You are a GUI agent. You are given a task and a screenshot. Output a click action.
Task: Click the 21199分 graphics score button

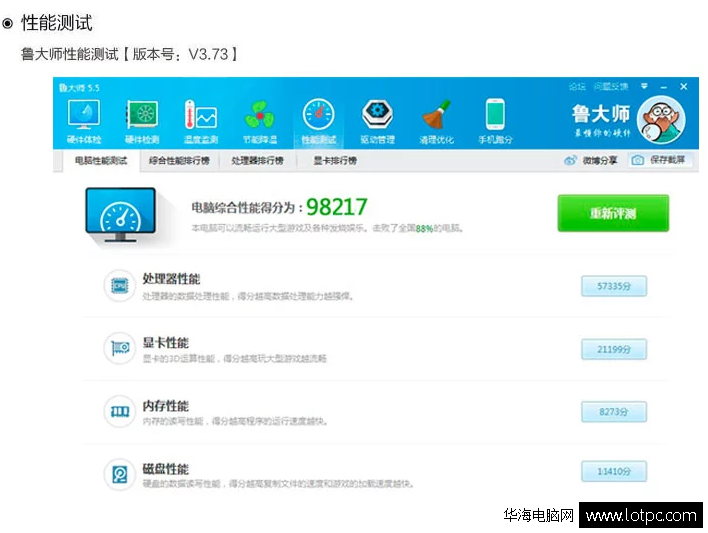click(x=614, y=349)
